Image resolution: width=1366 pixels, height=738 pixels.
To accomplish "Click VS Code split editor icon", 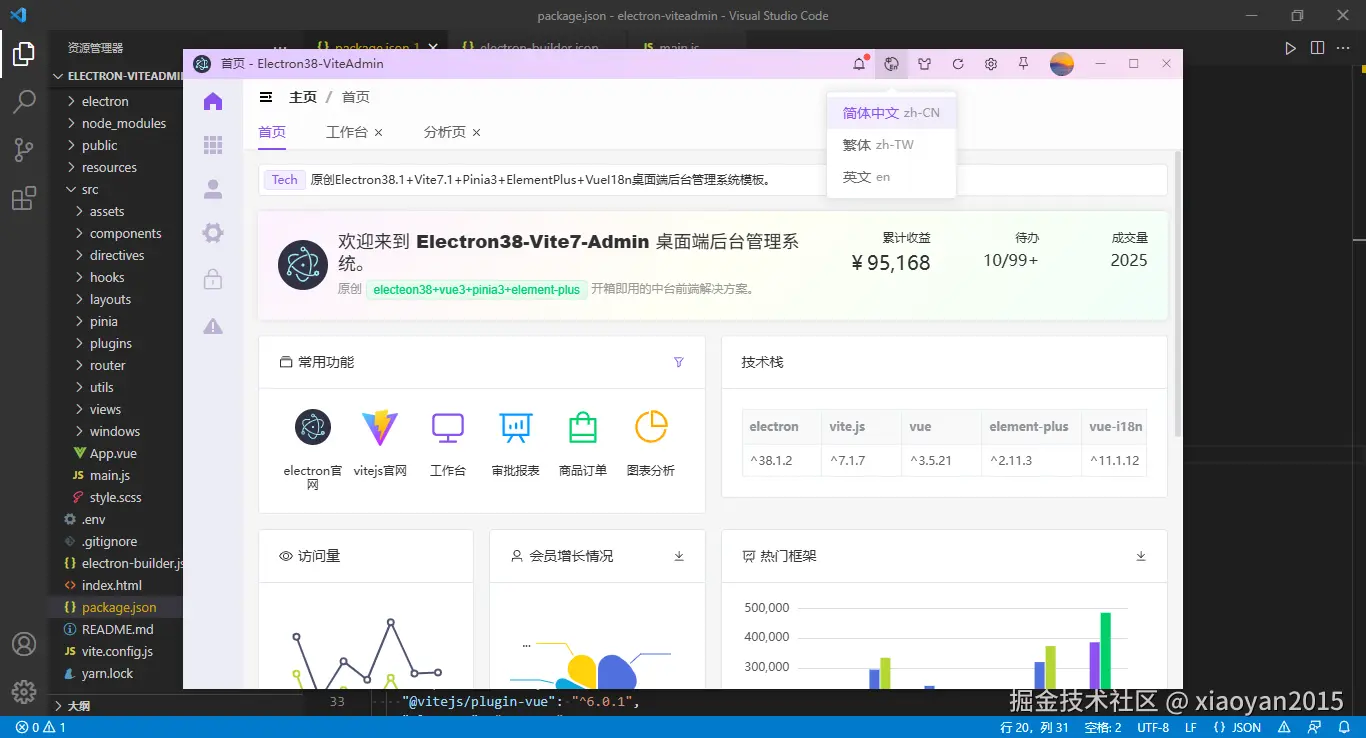I will (1317, 48).
